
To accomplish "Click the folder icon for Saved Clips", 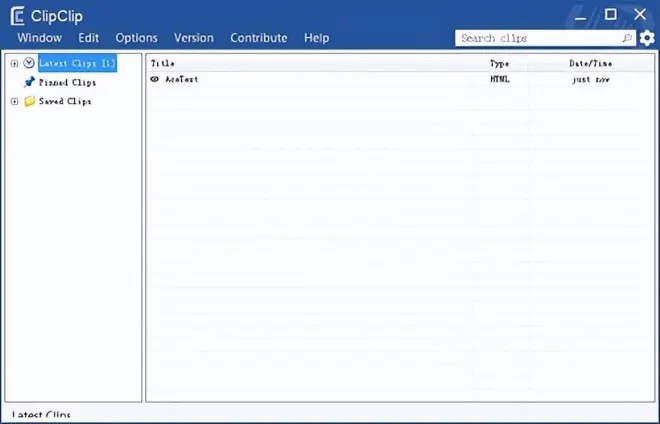I will (29, 101).
